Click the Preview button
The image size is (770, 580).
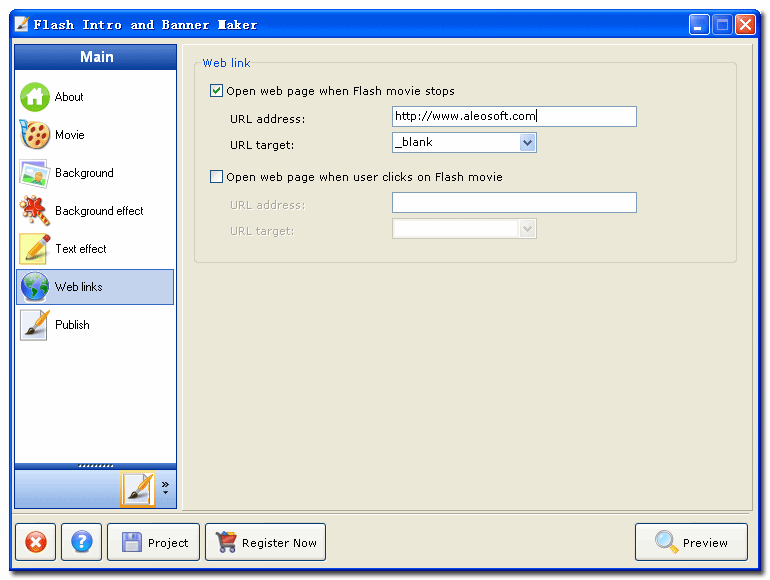pos(691,542)
